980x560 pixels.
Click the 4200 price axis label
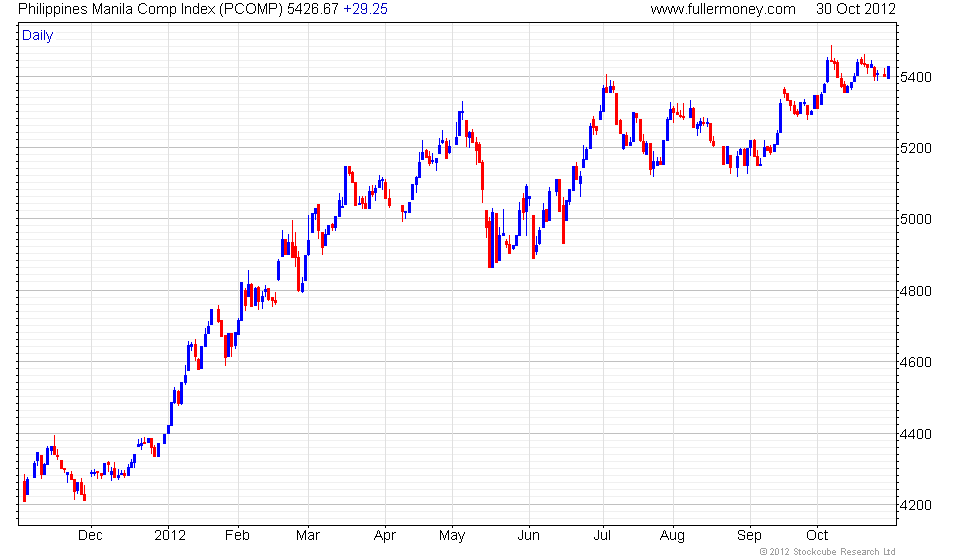(x=915, y=506)
